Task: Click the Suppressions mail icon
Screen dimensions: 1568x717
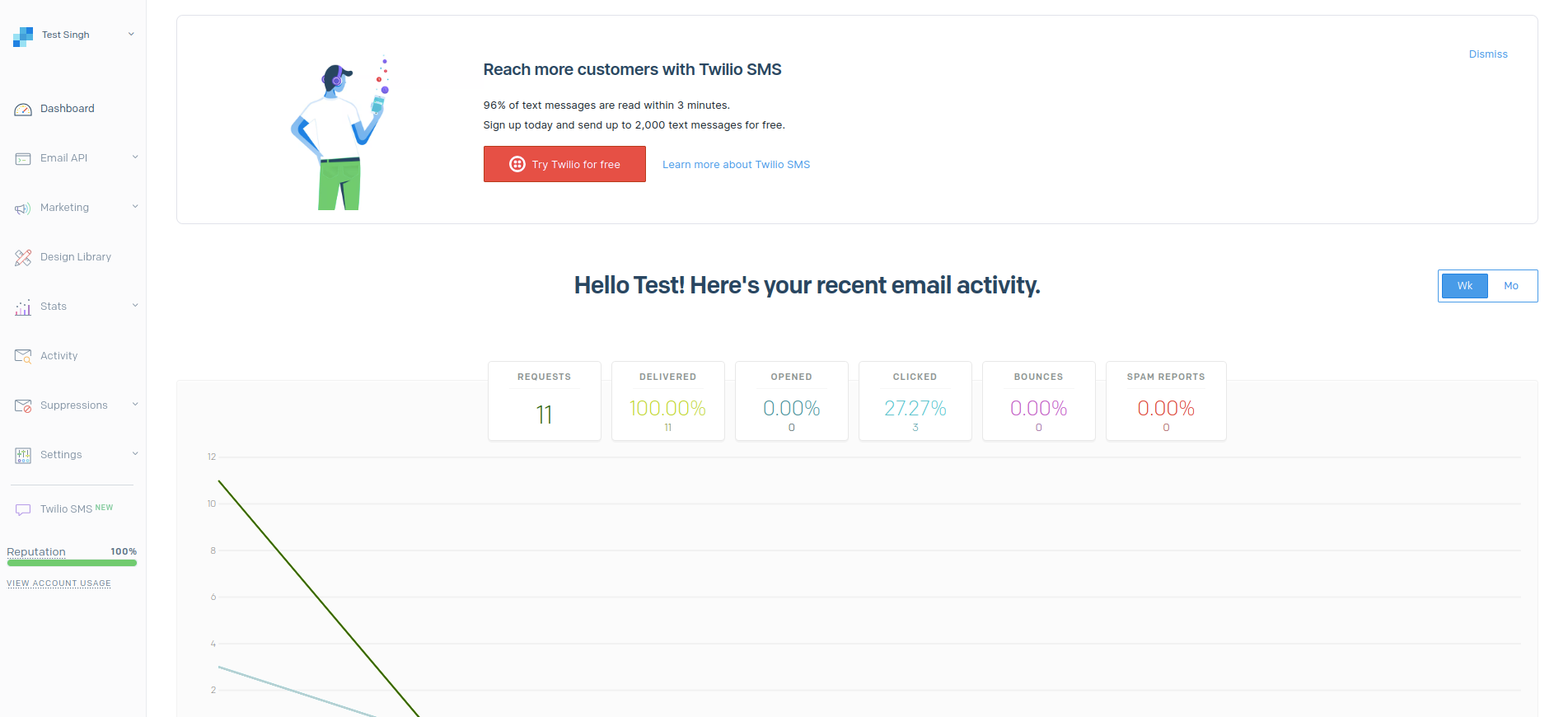Action: click(23, 406)
